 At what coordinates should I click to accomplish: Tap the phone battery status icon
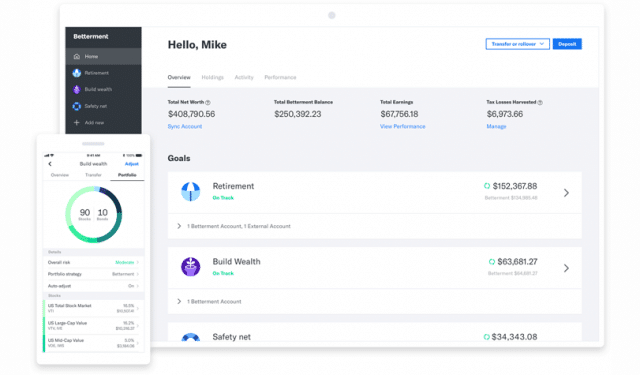[x=139, y=155]
